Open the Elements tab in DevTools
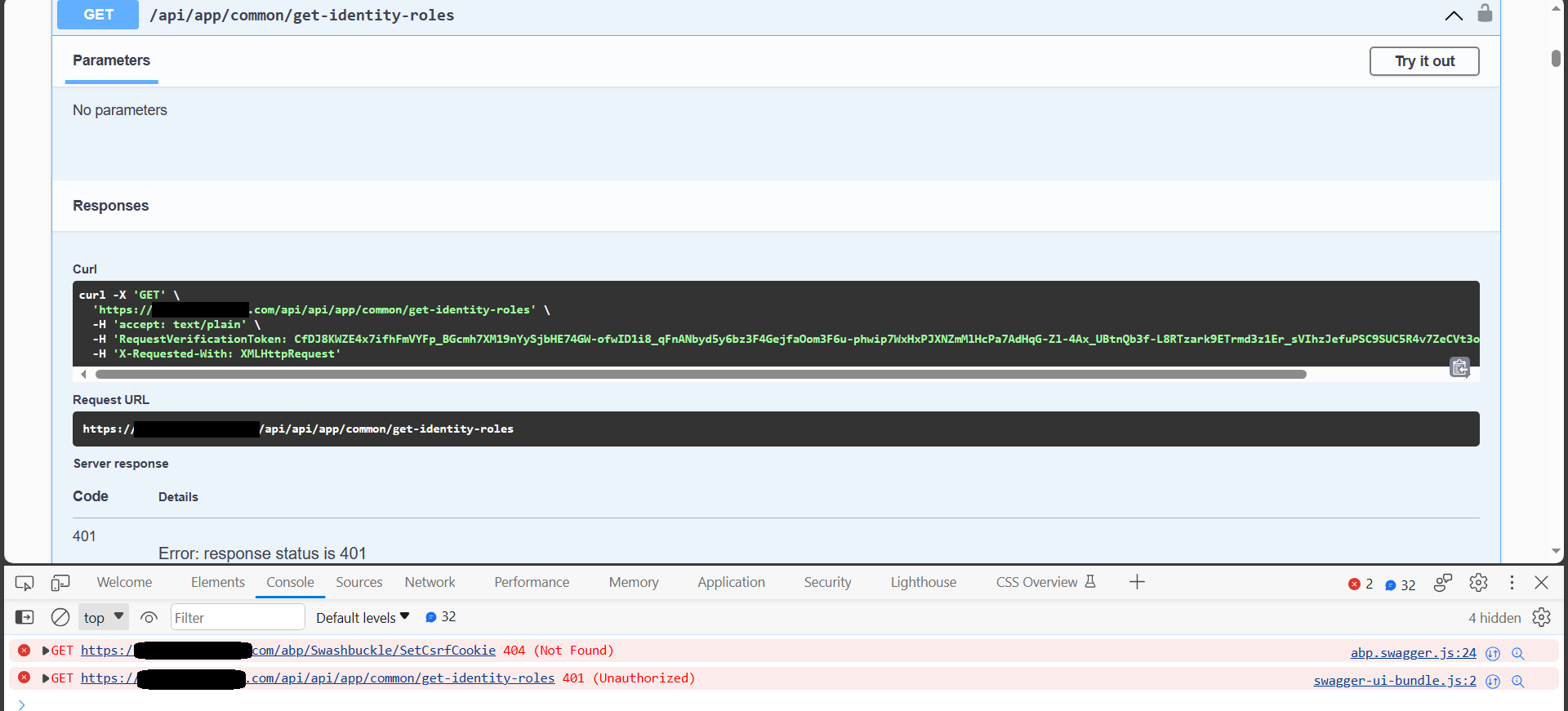Viewport: 1568px width, 711px height. 217,583
